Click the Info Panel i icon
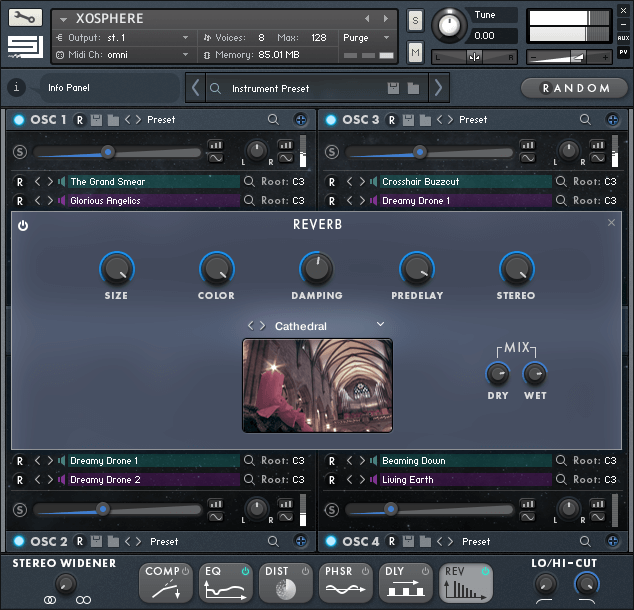Viewport: 634px width, 610px height. [x=17, y=87]
